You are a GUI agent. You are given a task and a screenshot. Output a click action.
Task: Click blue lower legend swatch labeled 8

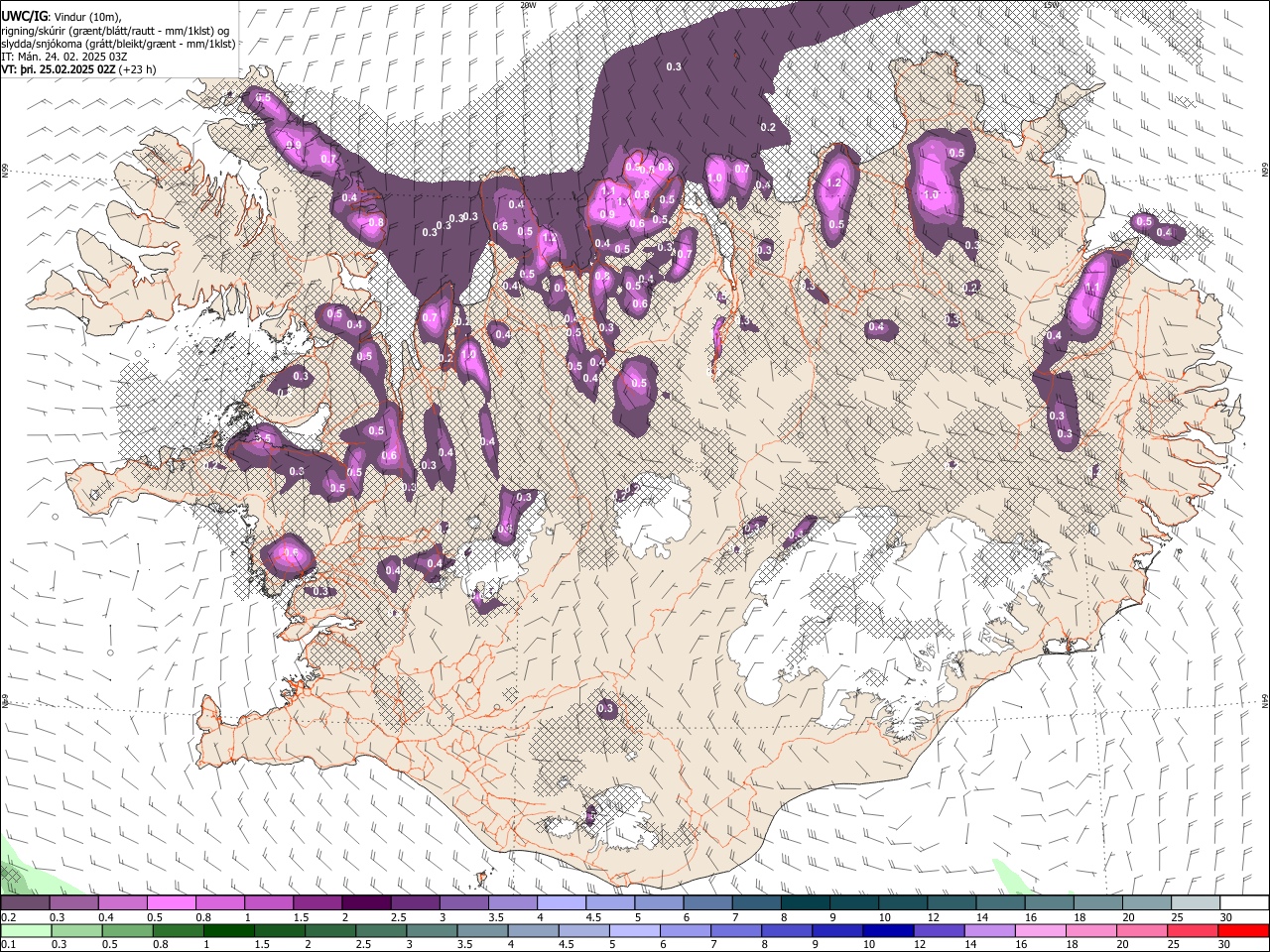coord(788,931)
